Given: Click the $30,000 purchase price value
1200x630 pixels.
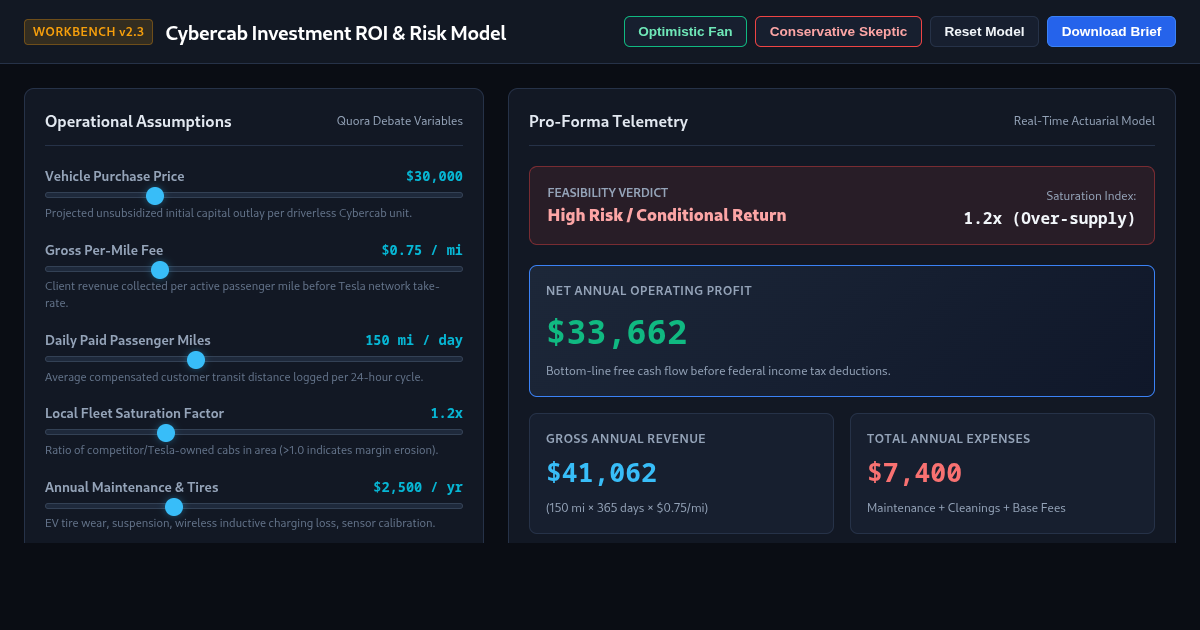Looking at the screenshot, I should coord(434,176).
